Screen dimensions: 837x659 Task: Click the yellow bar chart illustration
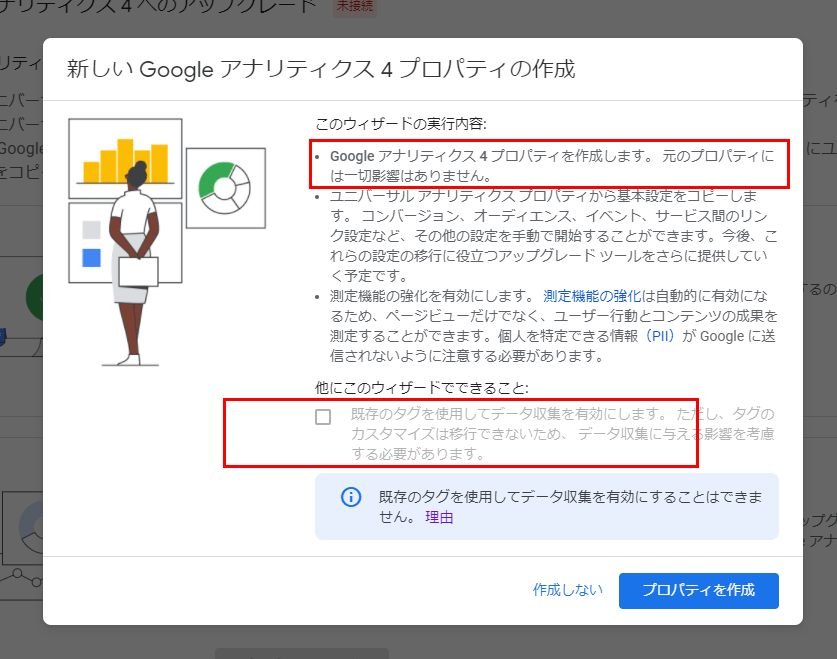(x=124, y=162)
